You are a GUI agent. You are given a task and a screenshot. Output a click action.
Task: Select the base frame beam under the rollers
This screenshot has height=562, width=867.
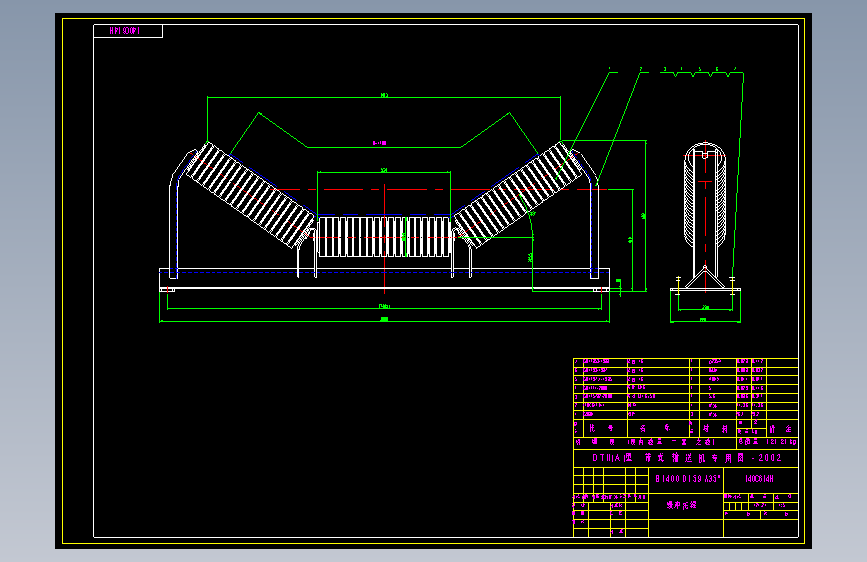pos(384,278)
